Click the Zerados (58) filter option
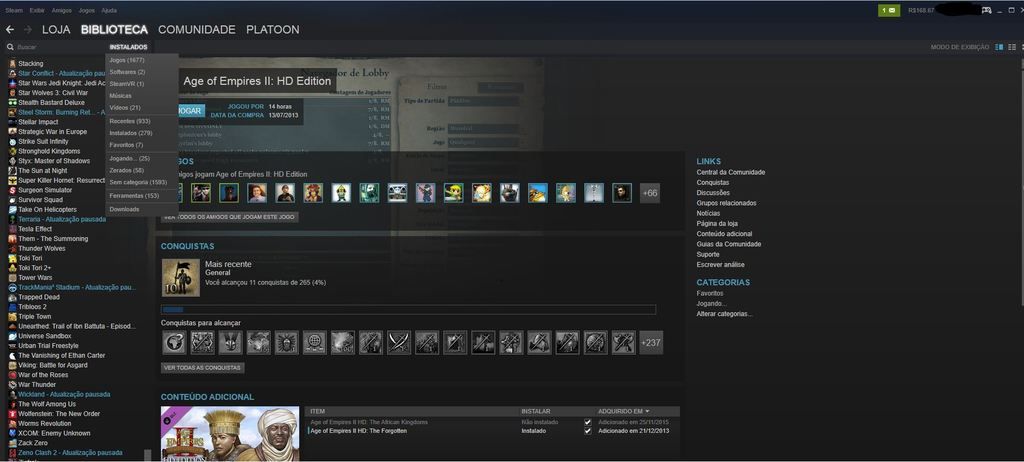 coord(127,171)
